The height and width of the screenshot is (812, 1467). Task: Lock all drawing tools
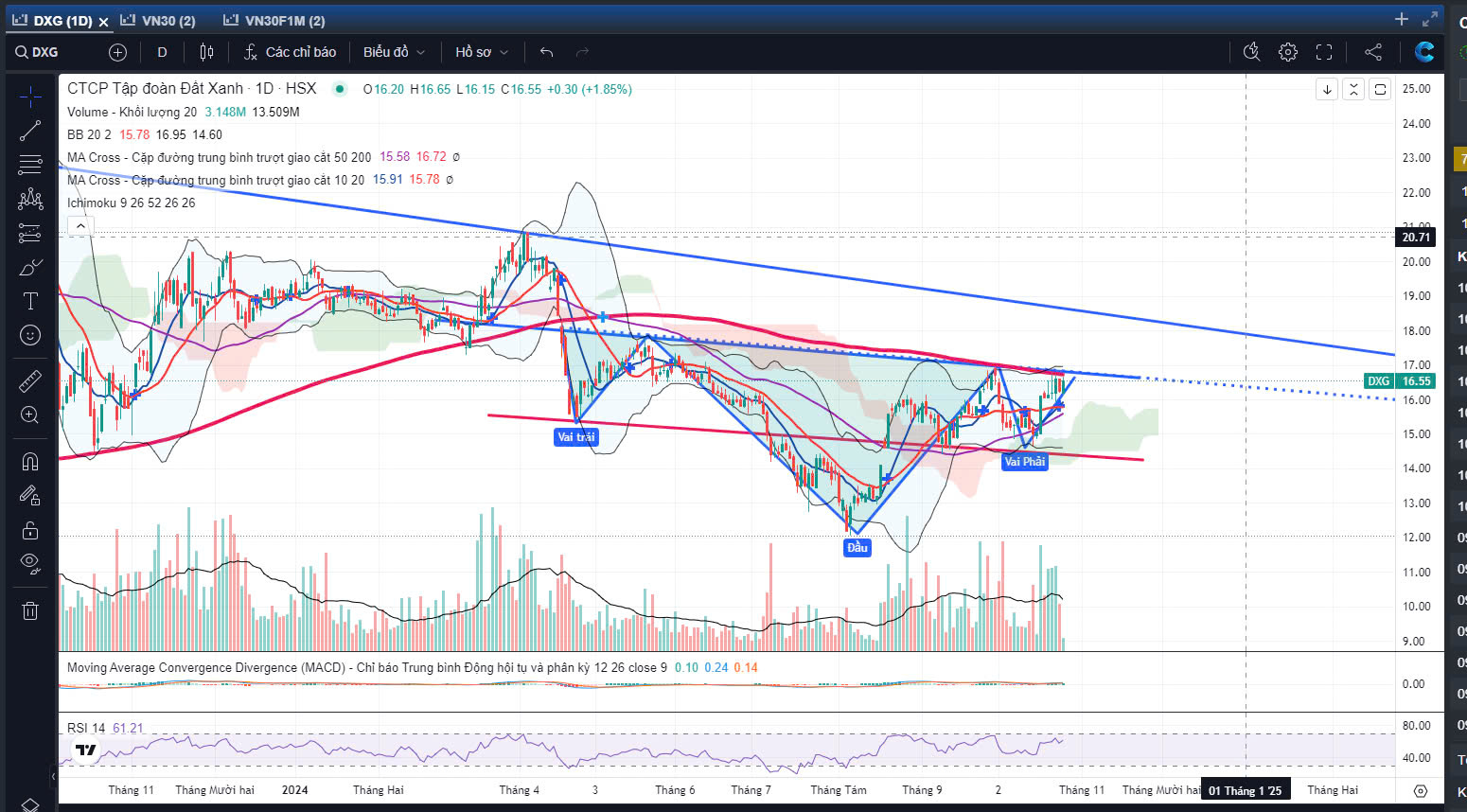30,530
